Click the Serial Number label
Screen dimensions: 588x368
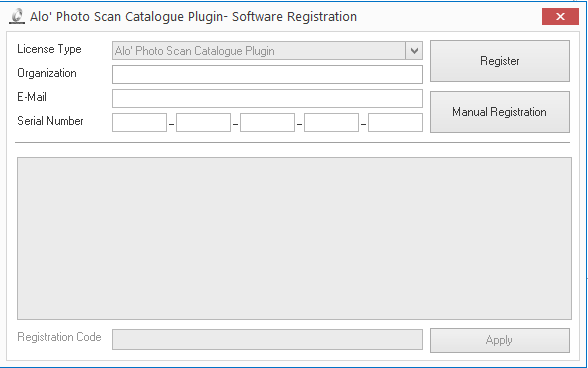[x=50, y=121]
